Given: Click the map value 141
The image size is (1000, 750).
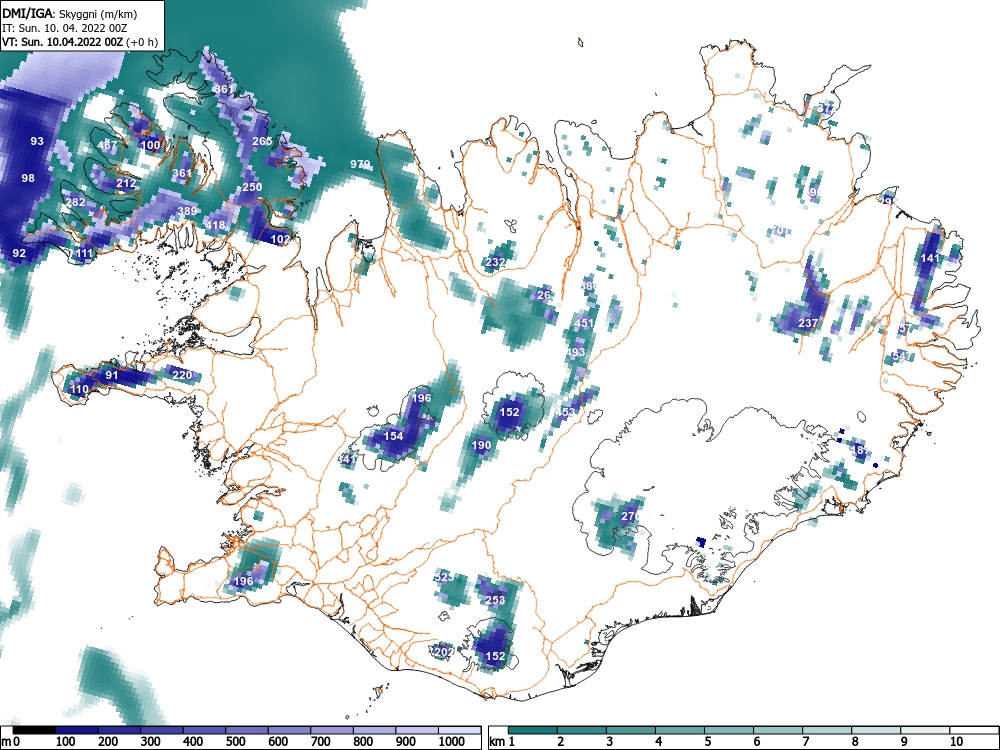Looking at the screenshot, I should [930, 258].
